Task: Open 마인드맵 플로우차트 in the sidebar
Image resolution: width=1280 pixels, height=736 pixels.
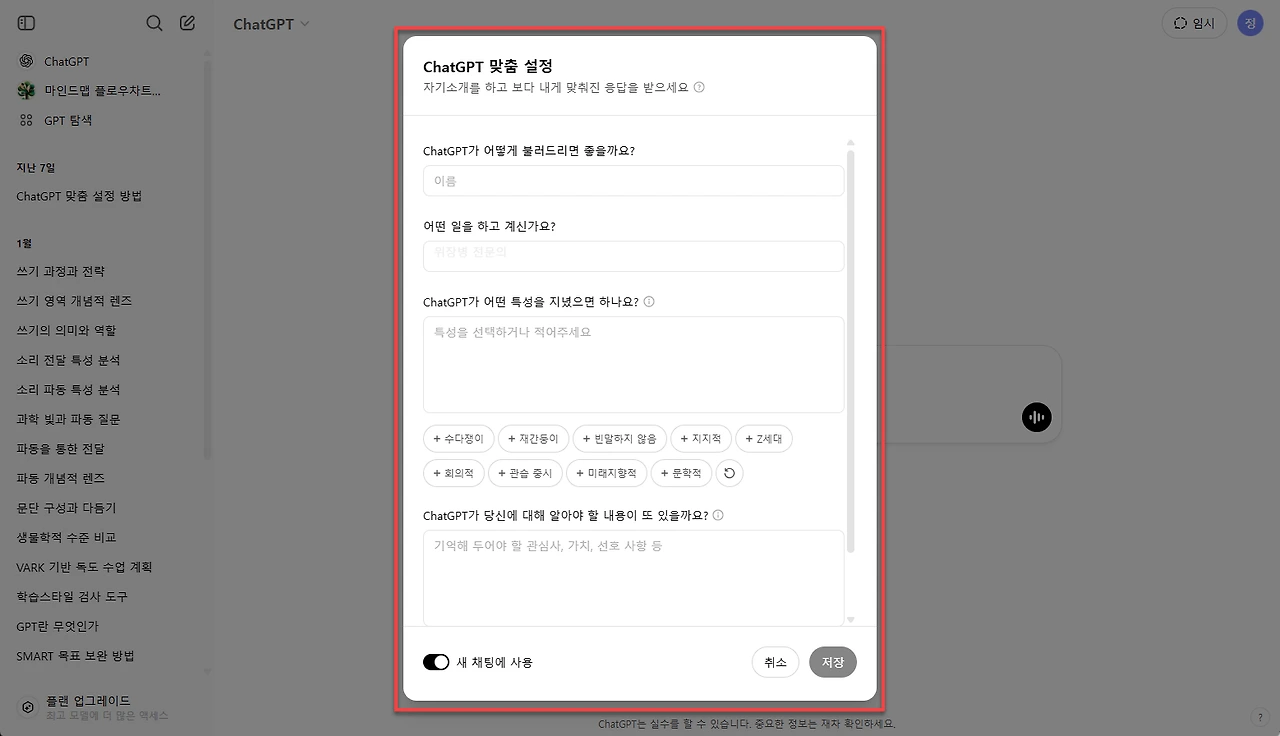Action: coord(102,91)
